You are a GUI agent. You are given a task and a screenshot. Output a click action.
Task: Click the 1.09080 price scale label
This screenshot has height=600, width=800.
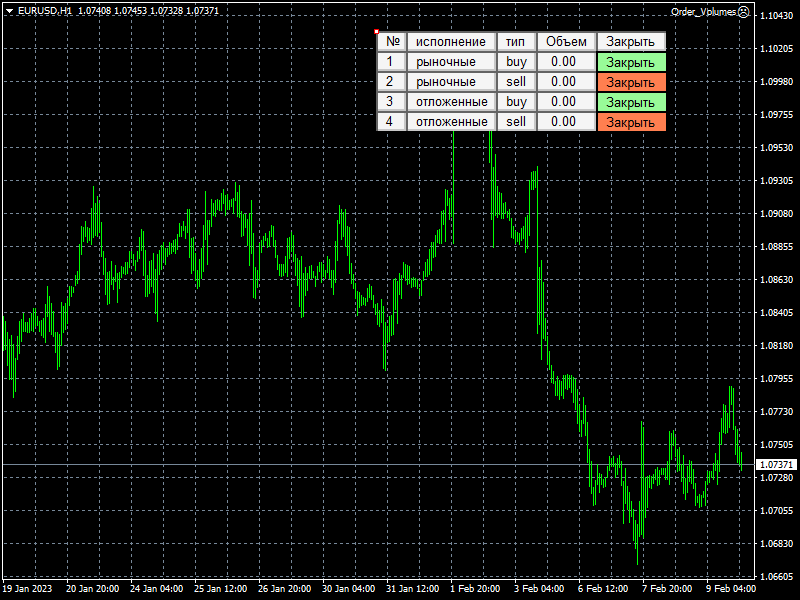coord(777,214)
